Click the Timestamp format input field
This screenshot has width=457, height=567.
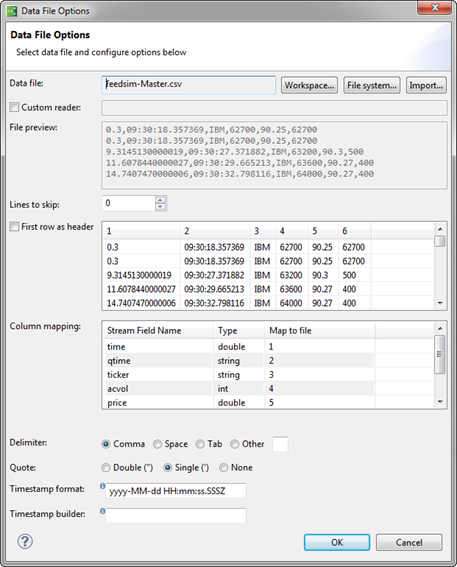click(x=176, y=491)
